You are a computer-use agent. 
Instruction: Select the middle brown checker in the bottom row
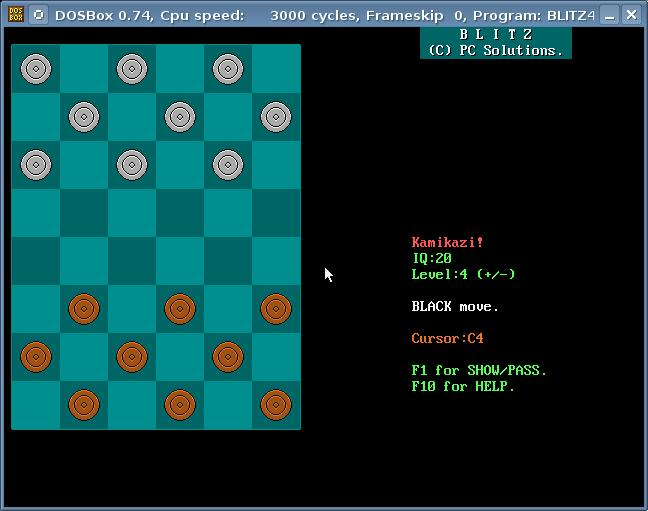[180, 405]
